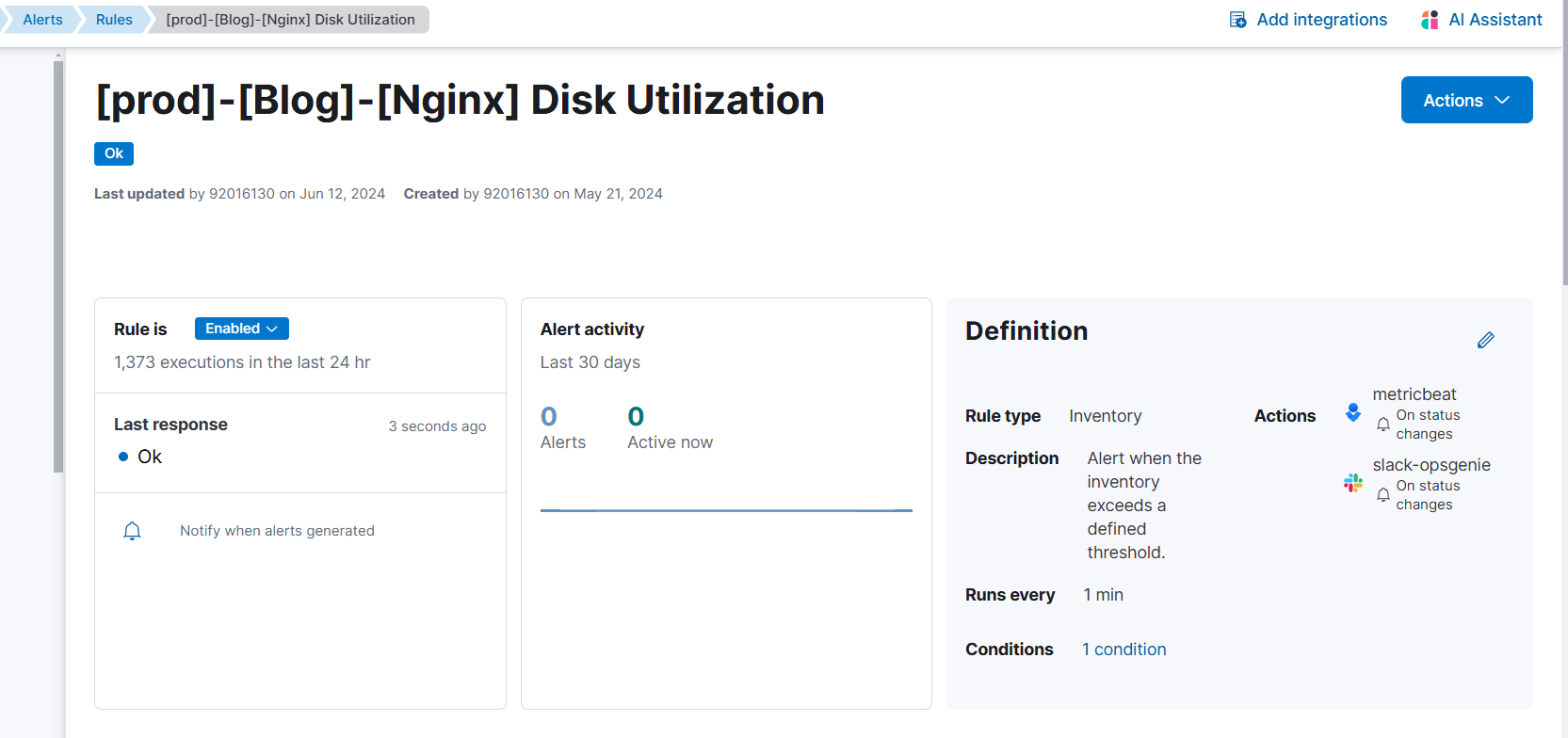Click the rule title heading
Screen dimensions: 1568x738
[461, 100]
